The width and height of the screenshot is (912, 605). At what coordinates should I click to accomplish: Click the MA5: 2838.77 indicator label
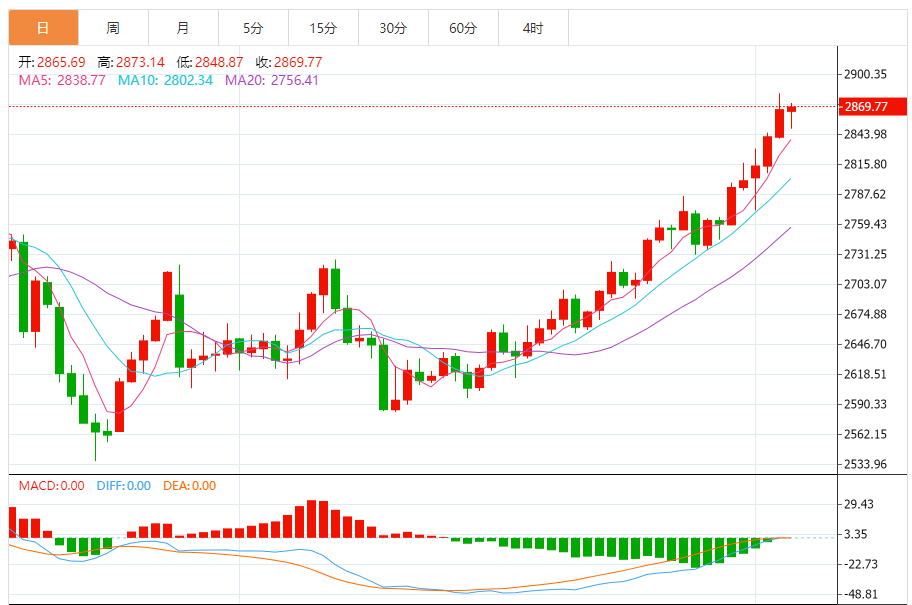[x=62, y=80]
